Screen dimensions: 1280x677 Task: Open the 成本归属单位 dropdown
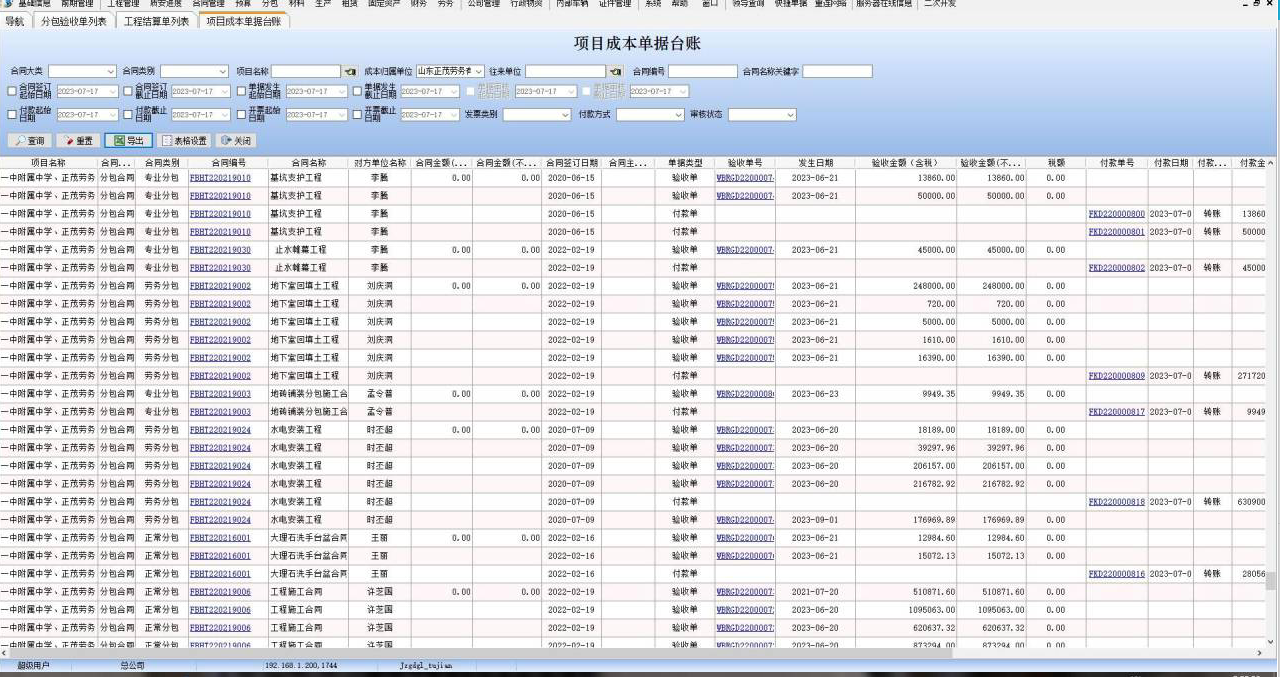[x=478, y=72]
